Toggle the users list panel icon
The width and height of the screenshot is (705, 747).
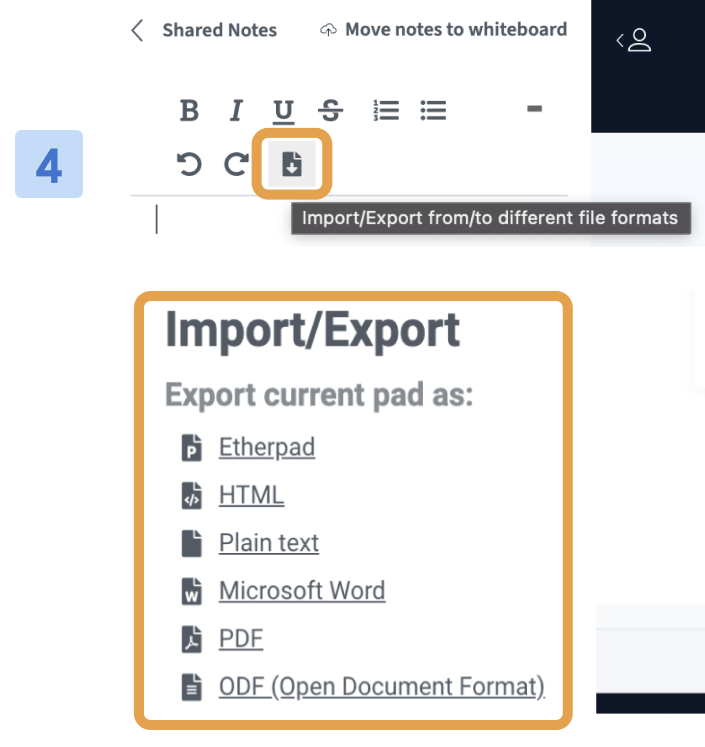coord(635,41)
